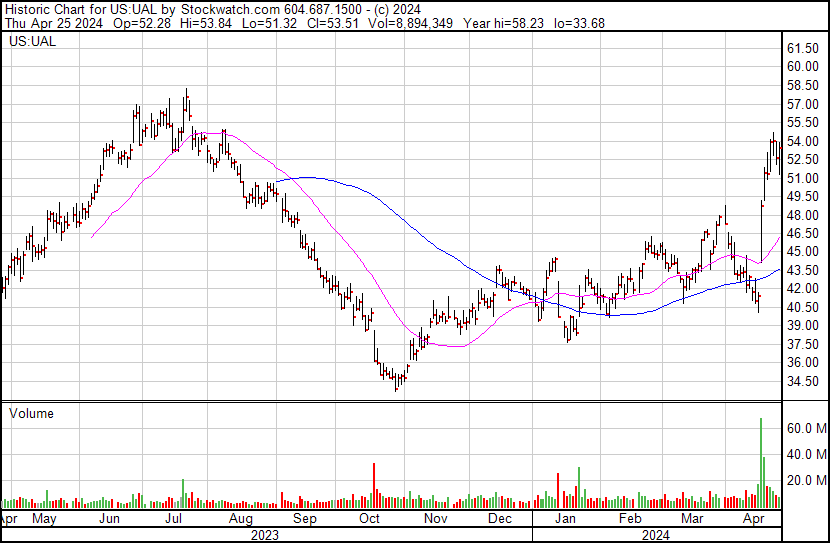Click the 51.00 price axis label
The width and height of the screenshot is (830, 543).
(804, 178)
